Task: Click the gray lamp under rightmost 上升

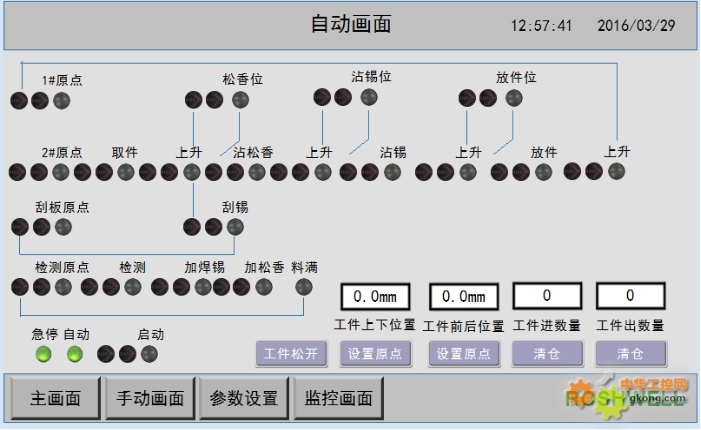Action: (617, 171)
